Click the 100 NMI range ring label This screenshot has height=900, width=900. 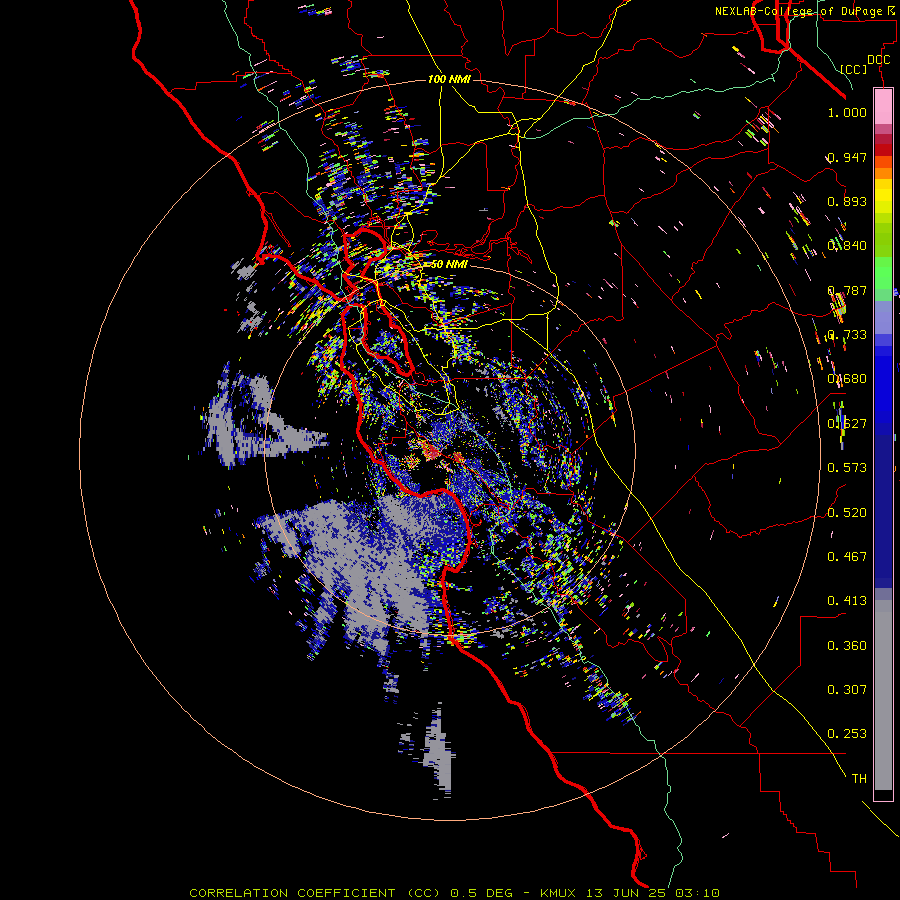(x=449, y=79)
